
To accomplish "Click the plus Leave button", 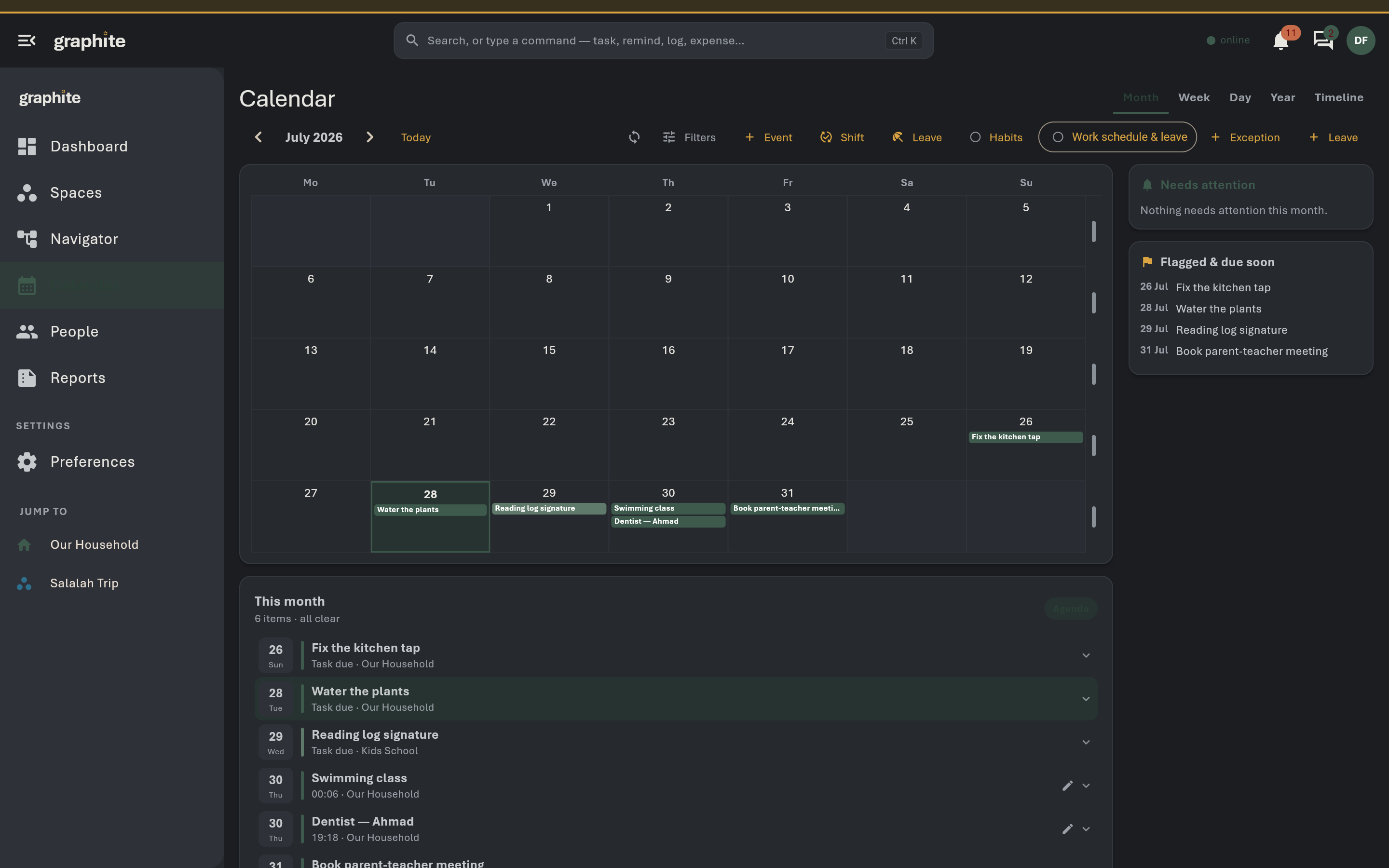I will [x=1334, y=137].
